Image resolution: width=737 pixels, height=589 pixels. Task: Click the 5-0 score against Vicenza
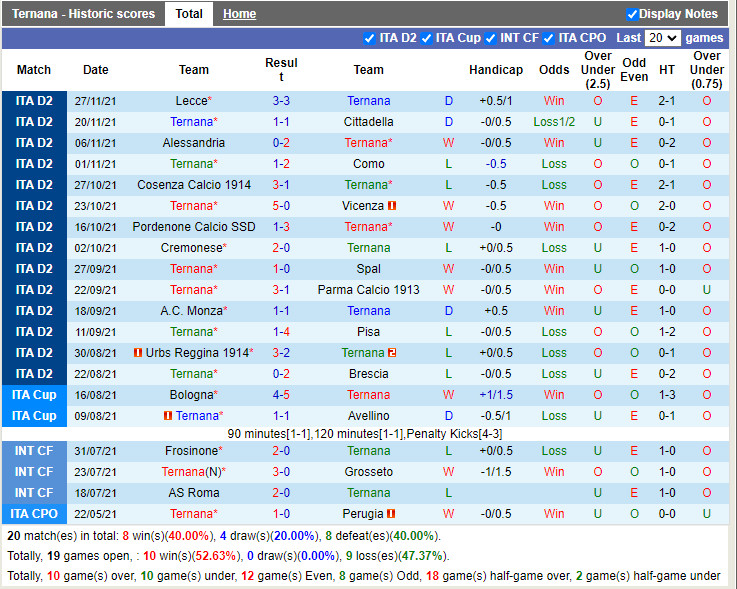pyautogui.click(x=281, y=206)
